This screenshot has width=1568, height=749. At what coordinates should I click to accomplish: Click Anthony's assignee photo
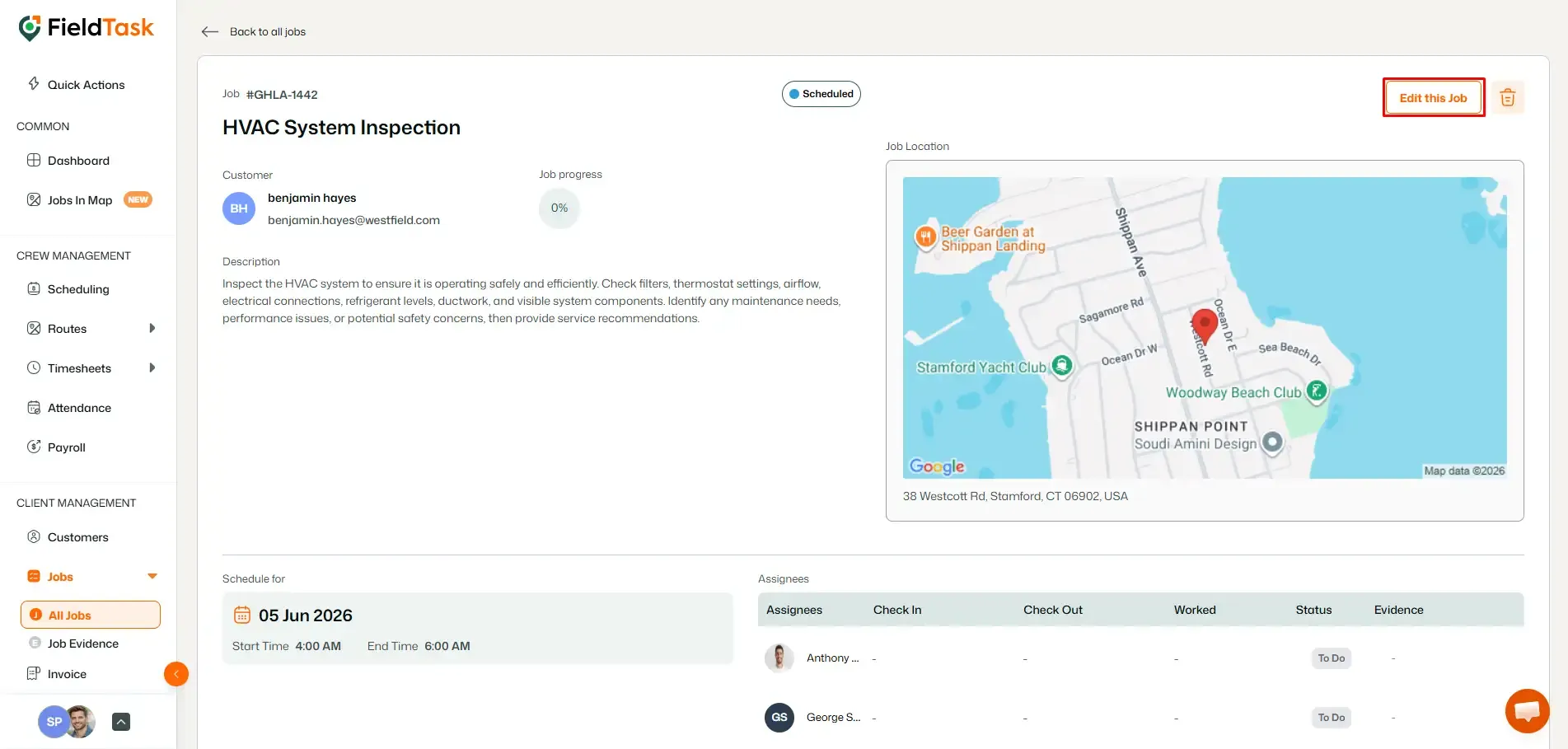[779, 658]
